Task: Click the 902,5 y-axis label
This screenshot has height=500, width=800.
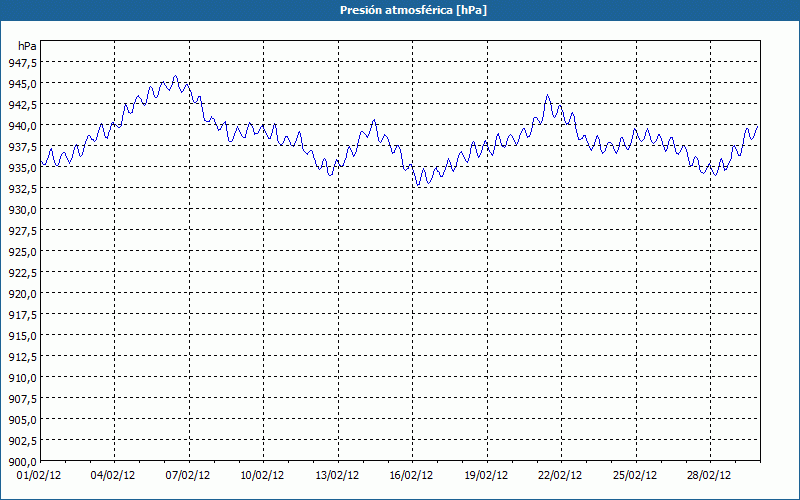Action: click(22, 441)
